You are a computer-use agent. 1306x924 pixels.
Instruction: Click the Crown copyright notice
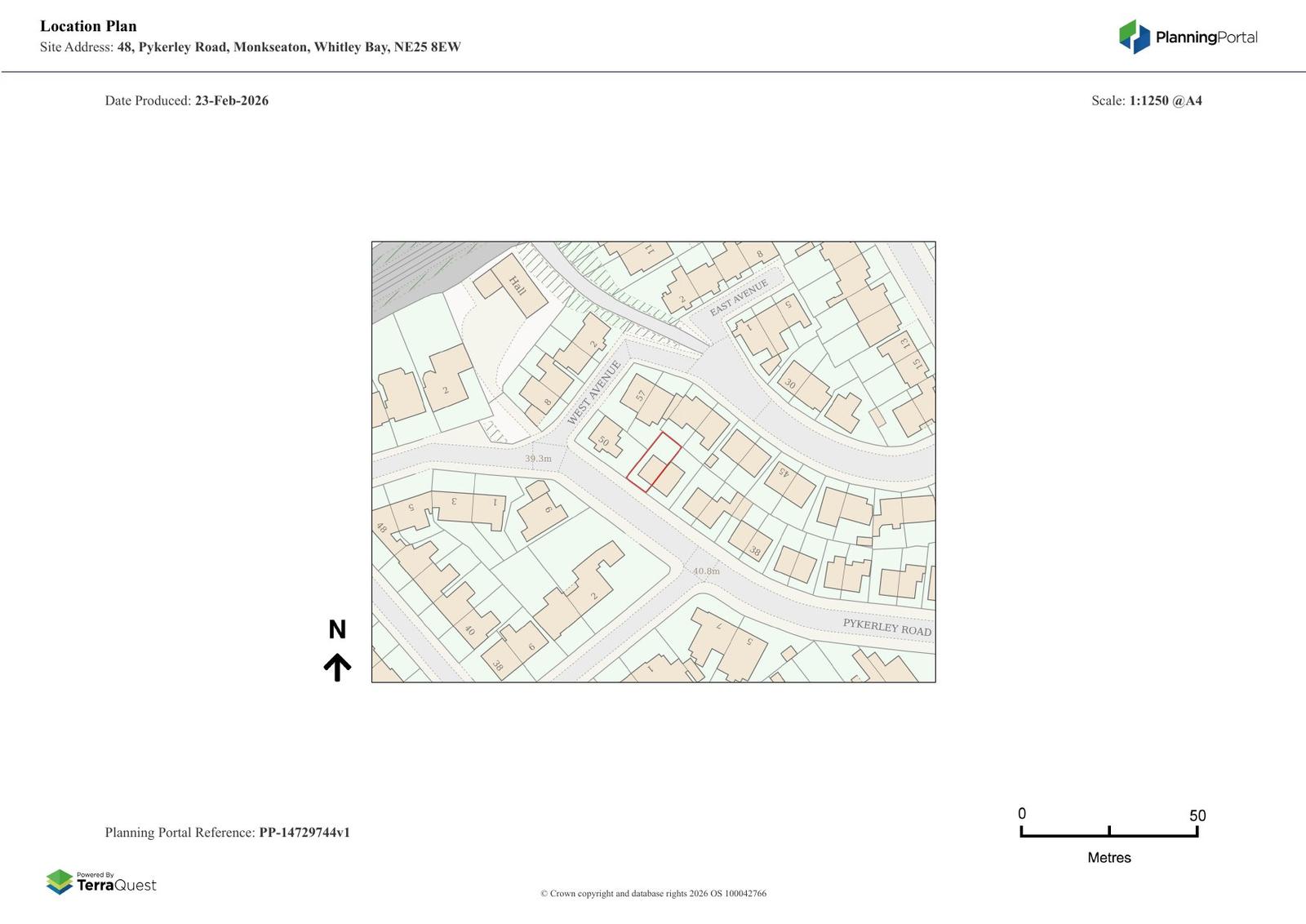(x=653, y=894)
